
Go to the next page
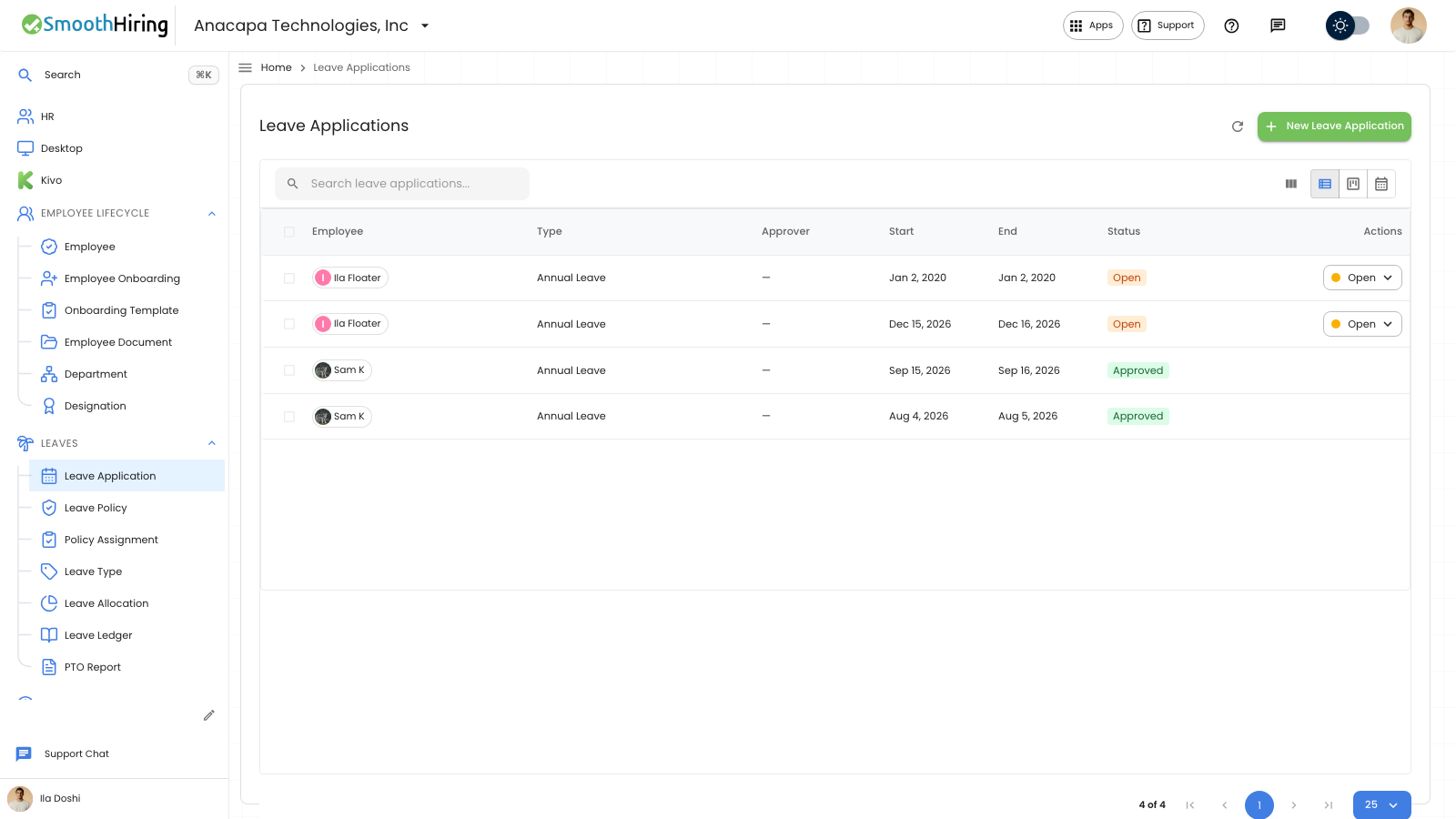[x=1294, y=805]
